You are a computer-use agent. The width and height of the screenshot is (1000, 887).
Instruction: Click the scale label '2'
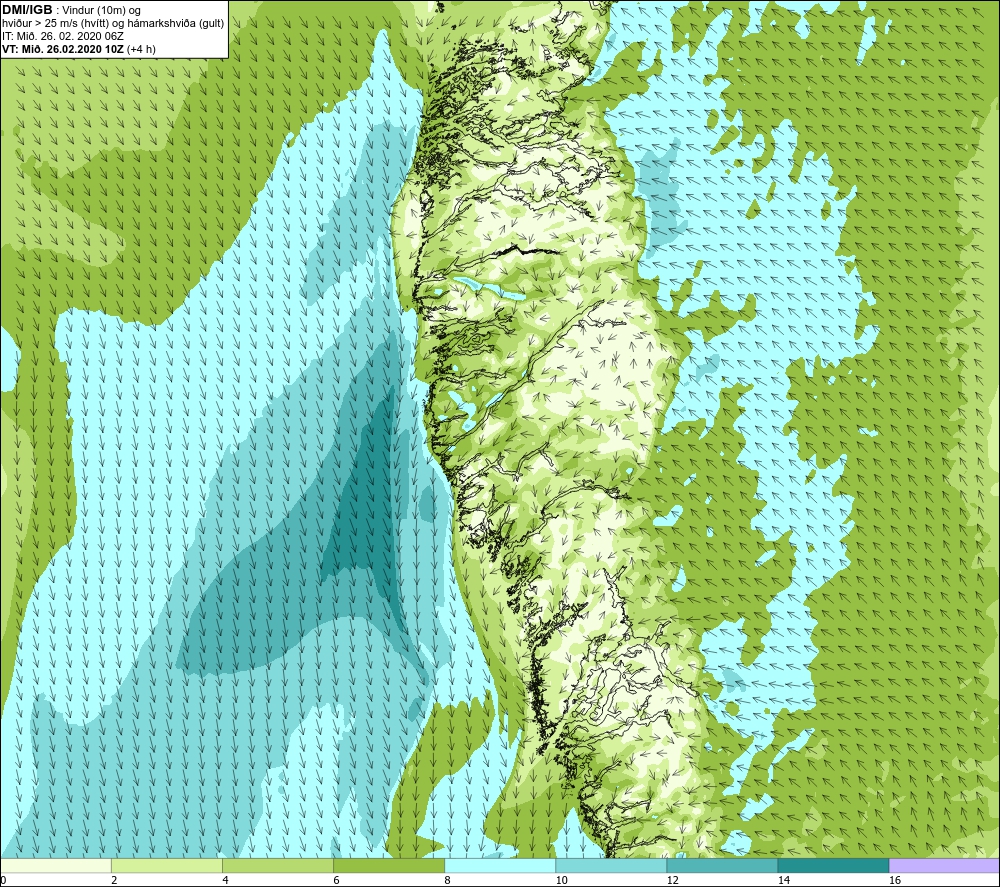pos(114,880)
